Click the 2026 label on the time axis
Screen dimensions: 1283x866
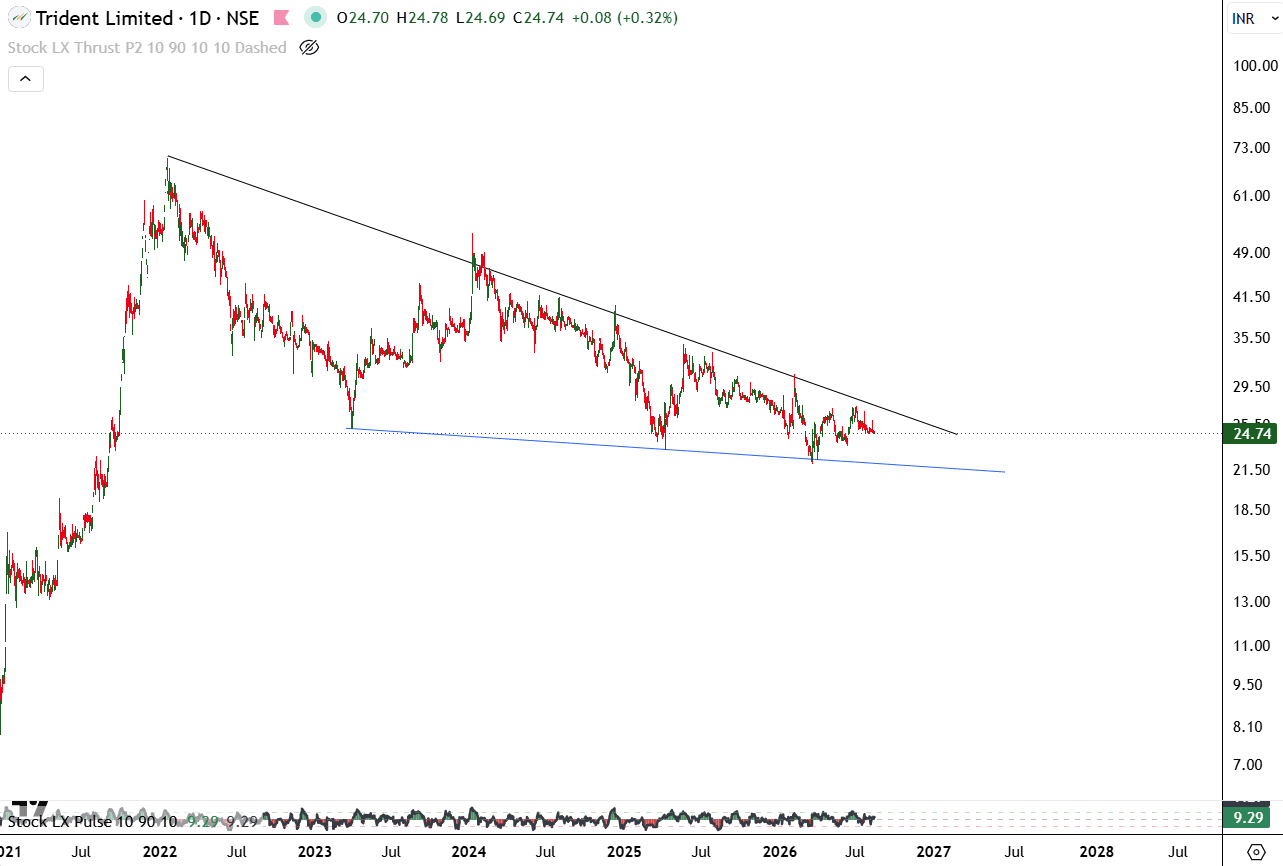tap(779, 852)
